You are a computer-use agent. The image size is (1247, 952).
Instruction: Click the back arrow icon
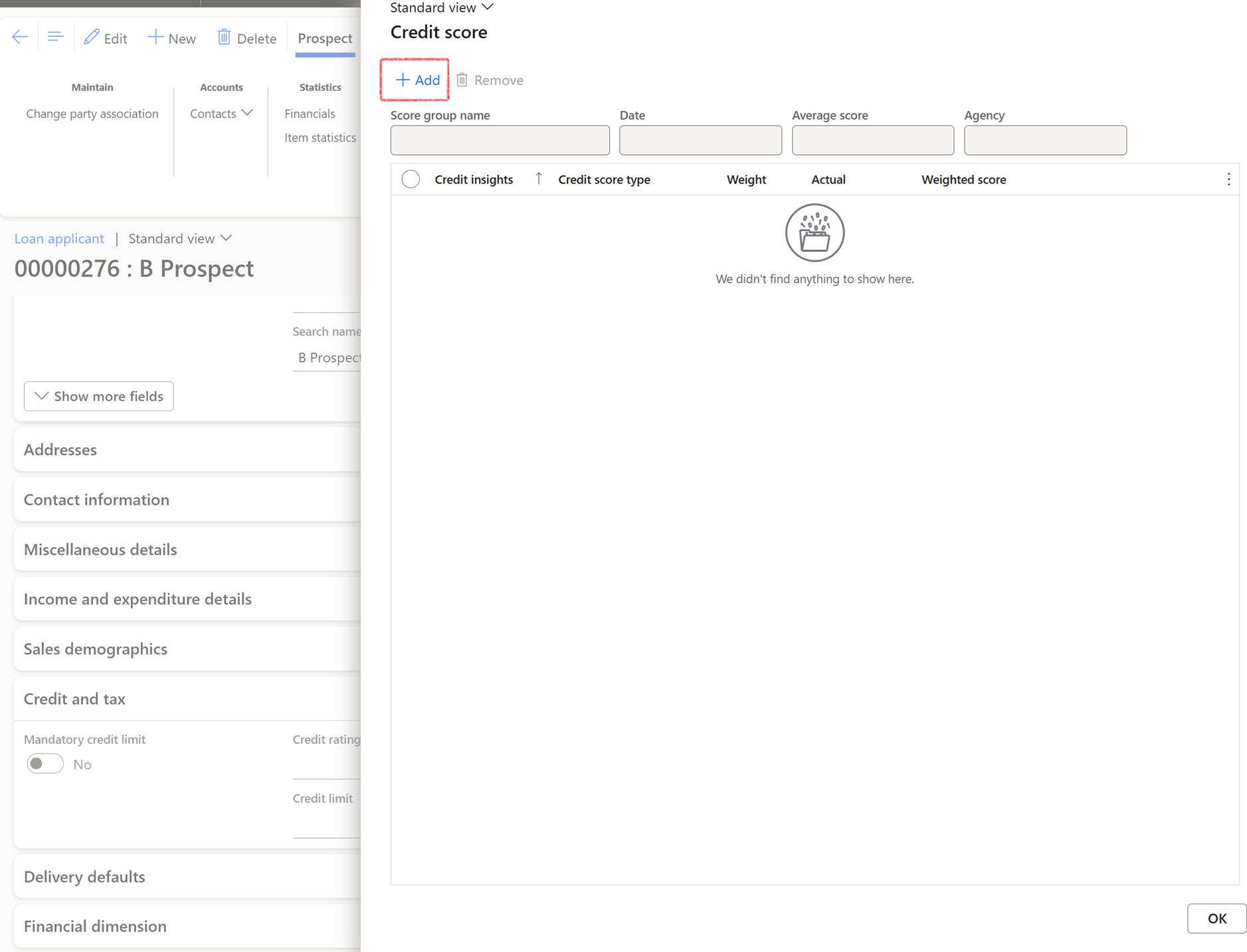coord(20,37)
